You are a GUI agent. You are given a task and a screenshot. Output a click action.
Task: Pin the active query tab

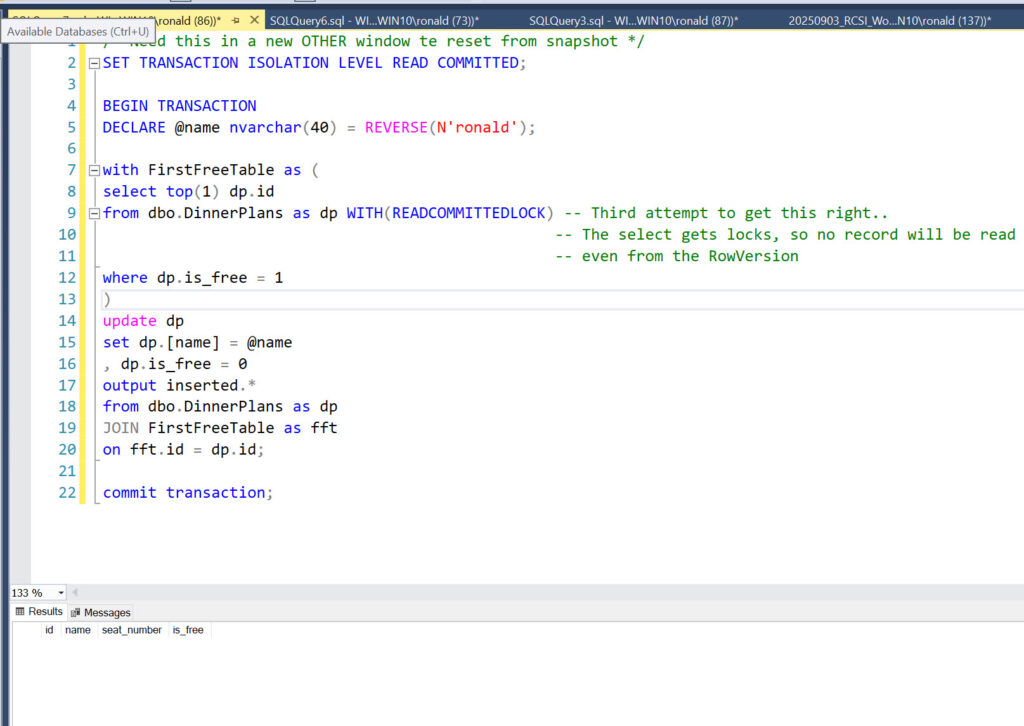[x=235, y=20]
